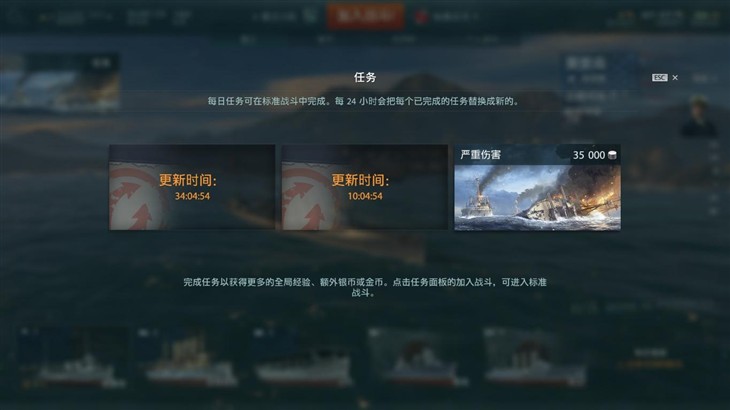
Task: Select the third ship in the bottom carousel
Action: click(305, 357)
